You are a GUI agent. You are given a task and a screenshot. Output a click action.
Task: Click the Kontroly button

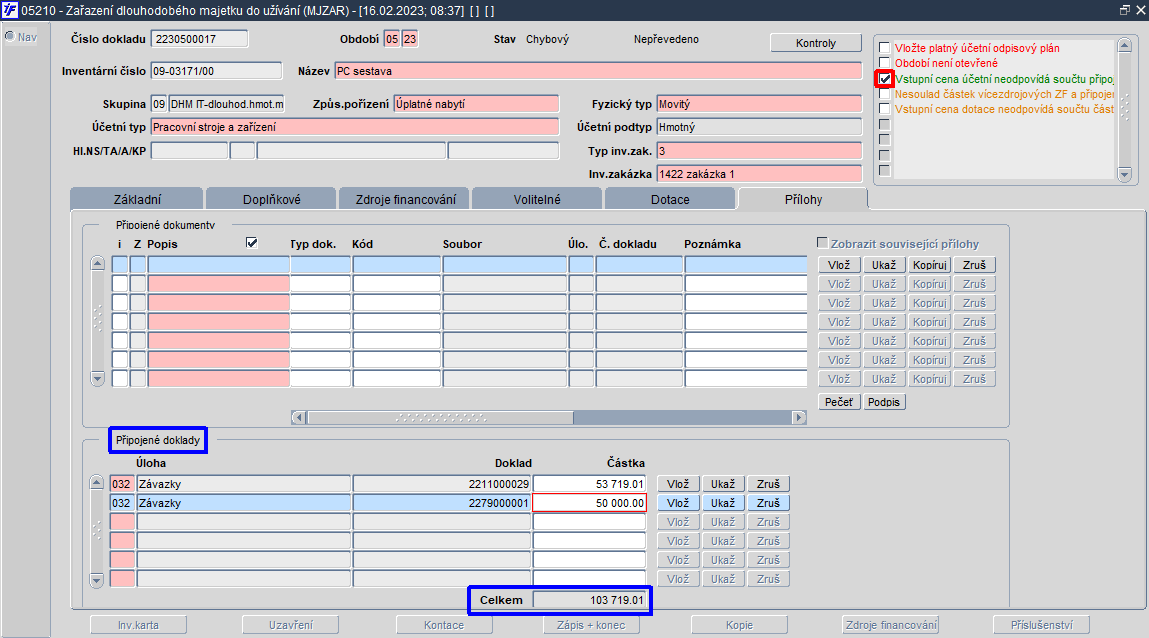(x=816, y=43)
